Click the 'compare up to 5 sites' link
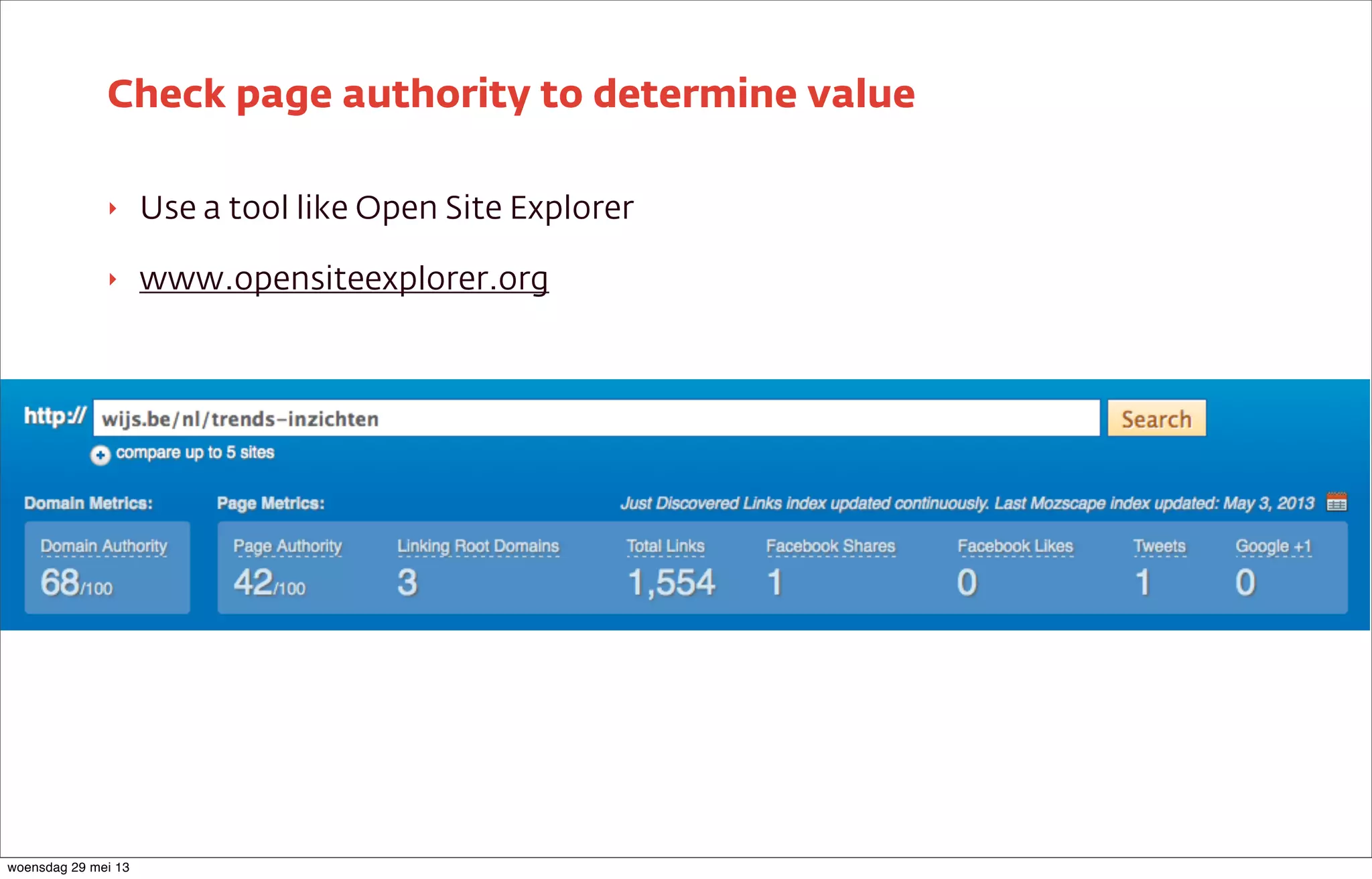This screenshot has width=1372, height=879. pyautogui.click(x=195, y=452)
